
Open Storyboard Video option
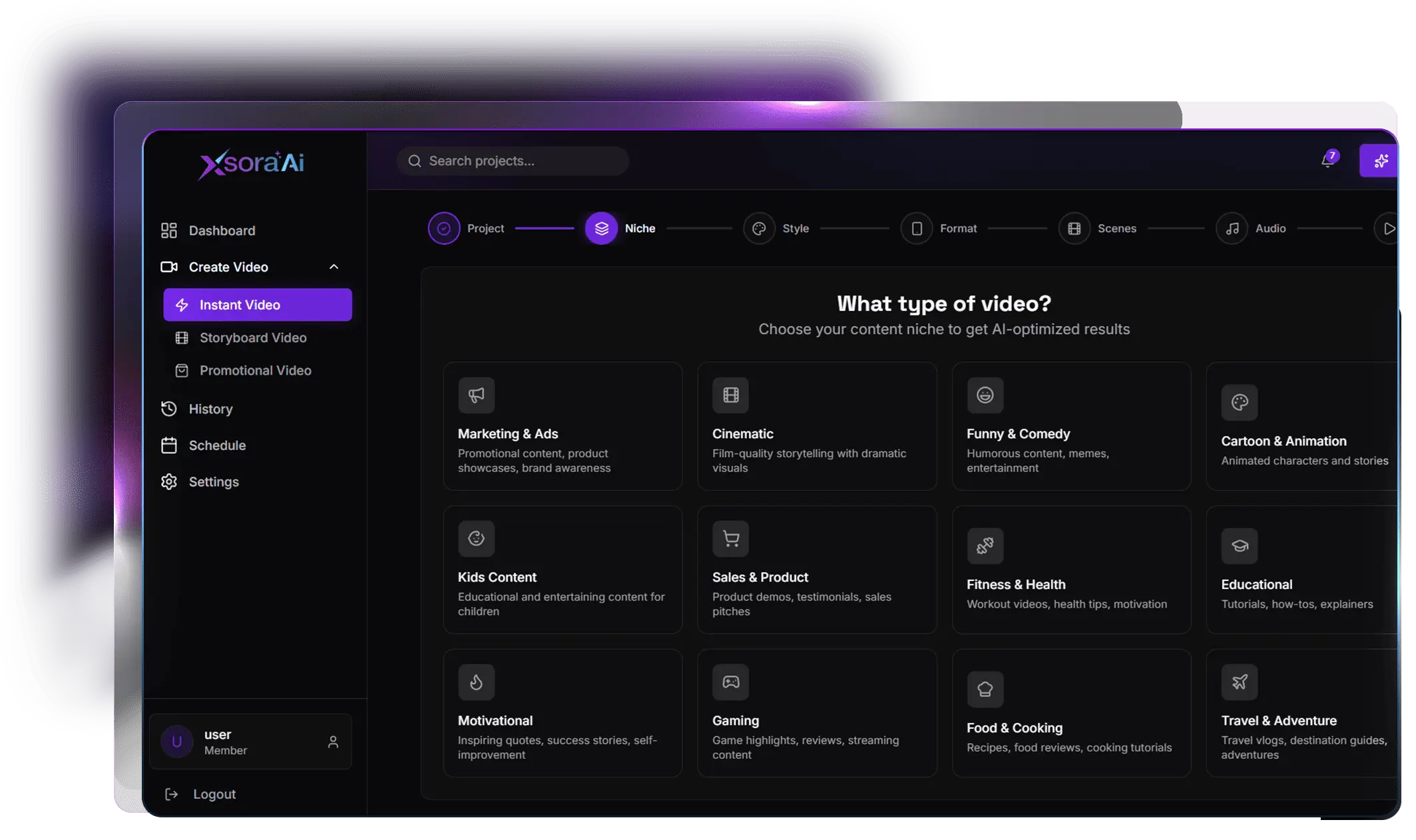click(258, 337)
